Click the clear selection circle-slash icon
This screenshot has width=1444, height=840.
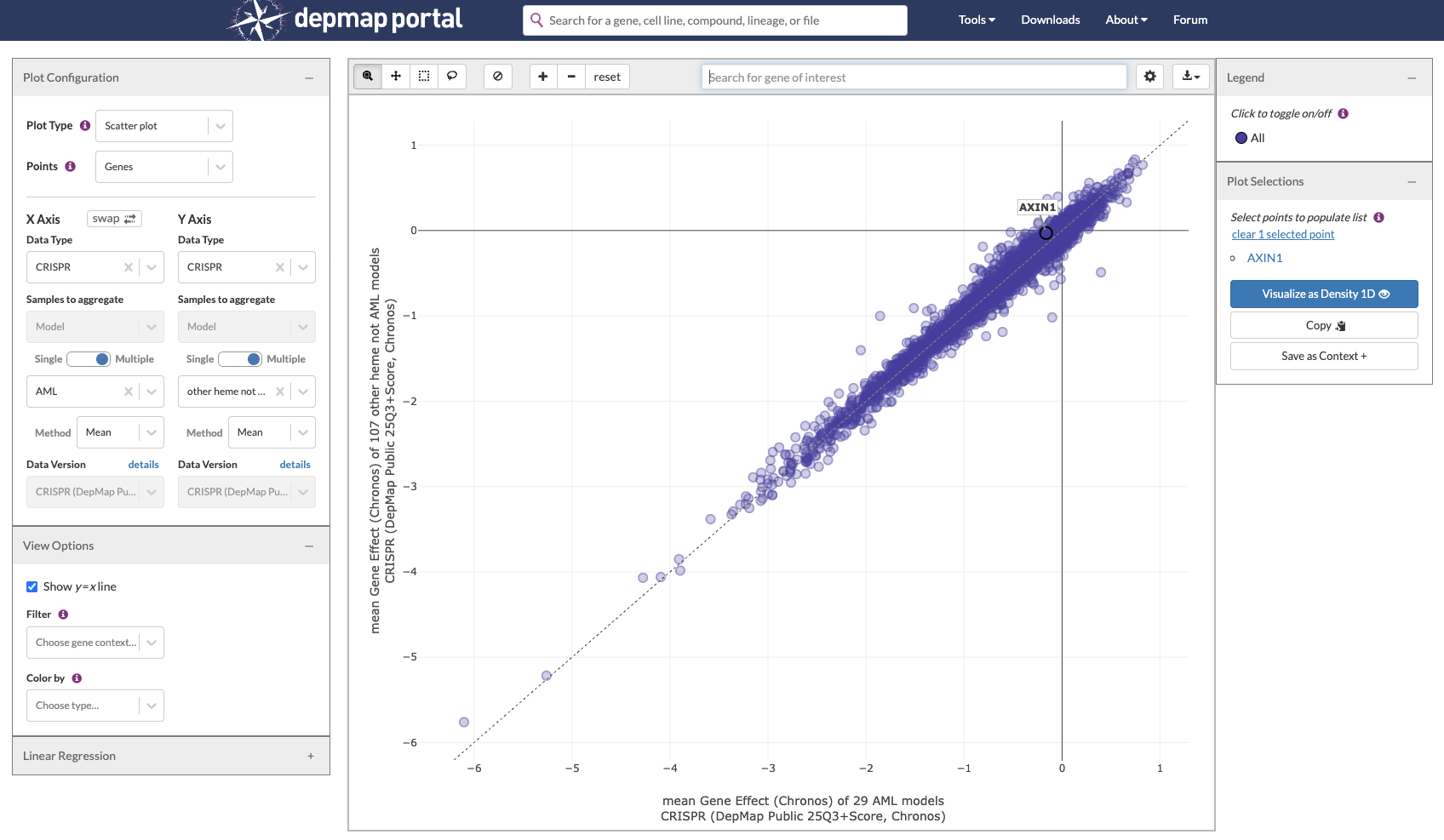point(498,77)
